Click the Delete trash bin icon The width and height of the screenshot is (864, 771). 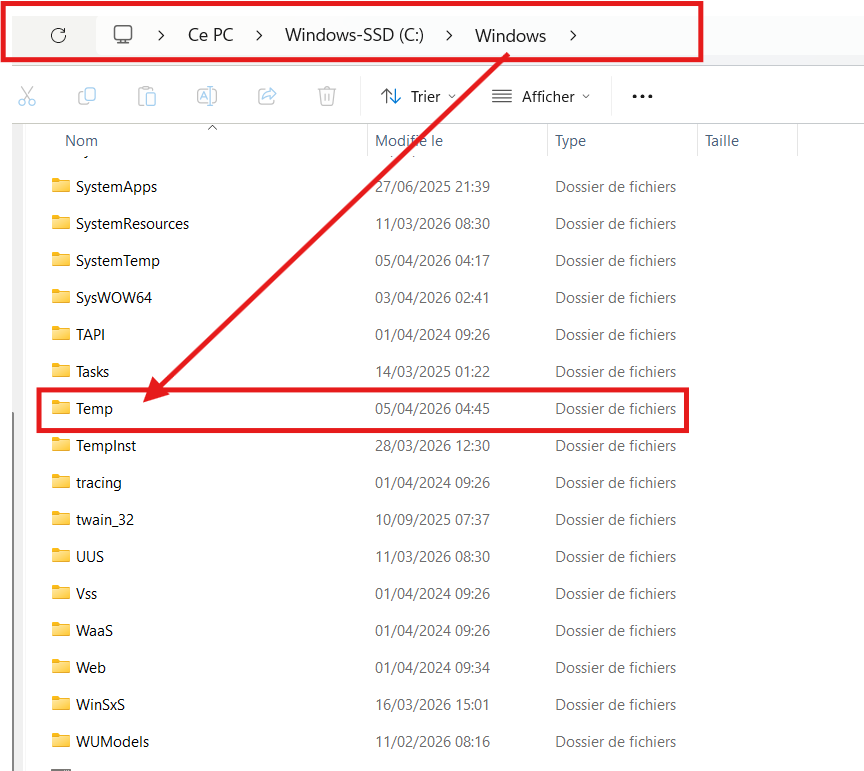tap(327, 96)
